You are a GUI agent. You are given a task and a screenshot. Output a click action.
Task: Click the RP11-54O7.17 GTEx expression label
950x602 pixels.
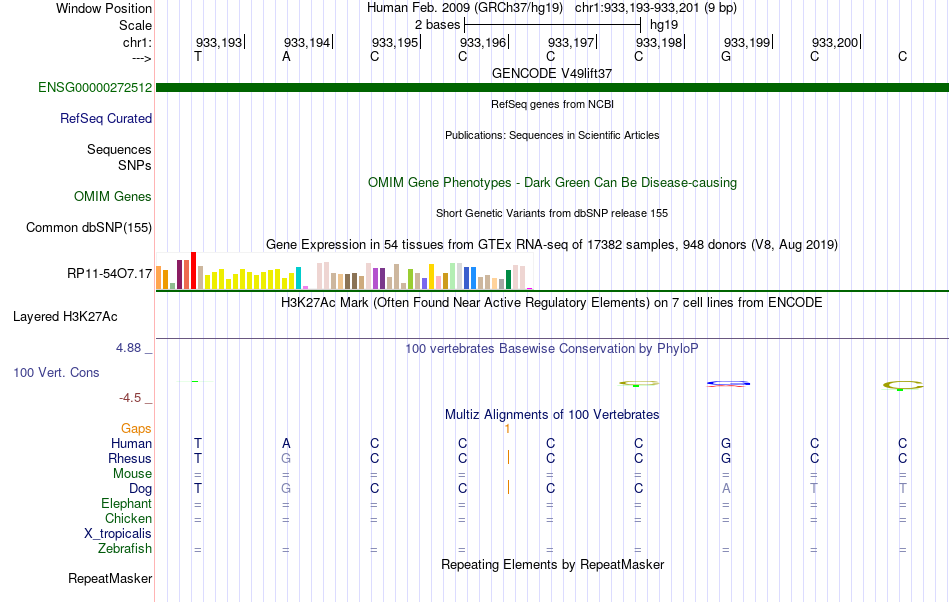[110, 273]
